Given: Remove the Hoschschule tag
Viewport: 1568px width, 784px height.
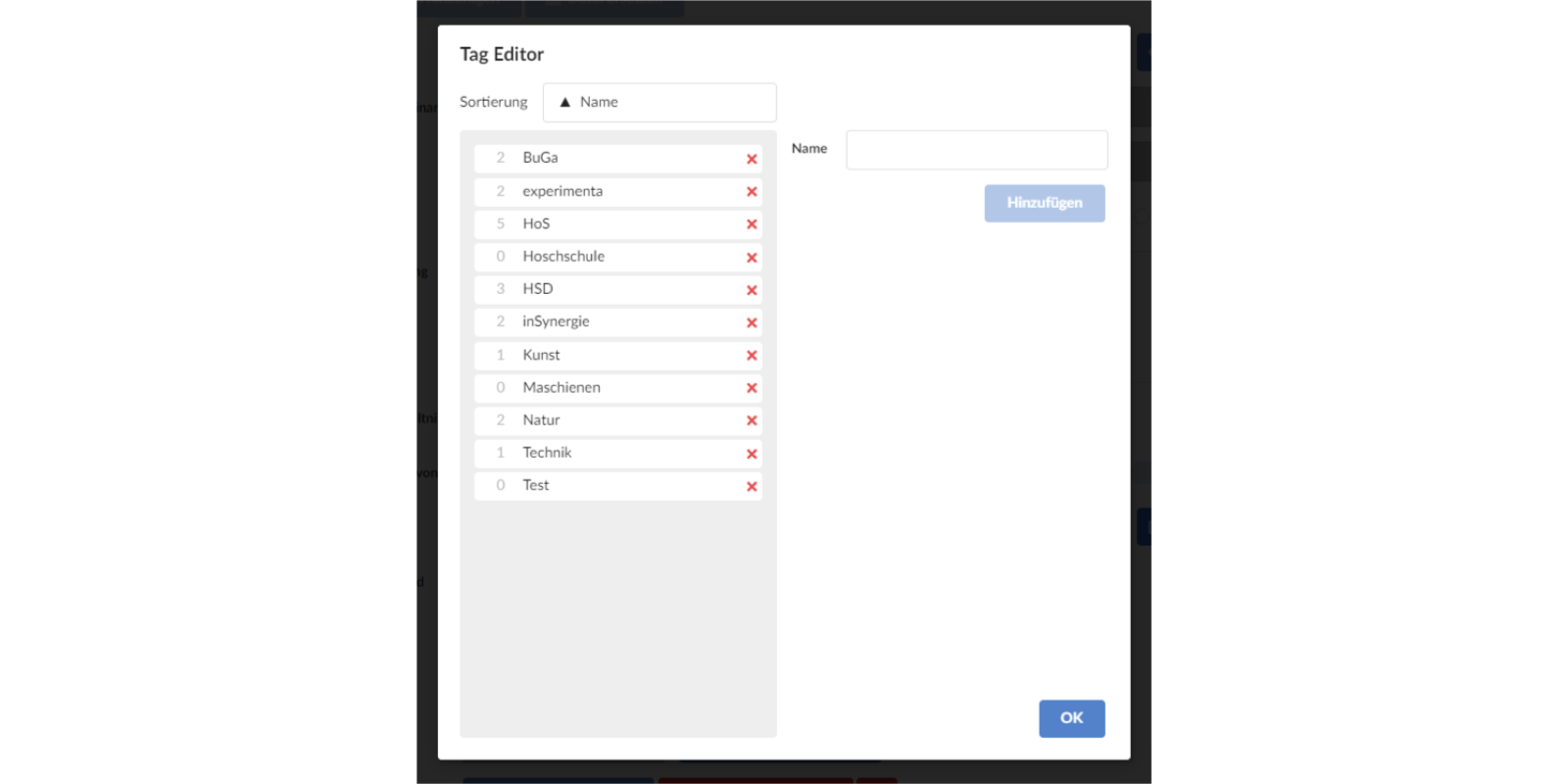Looking at the screenshot, I should [752, 257].
